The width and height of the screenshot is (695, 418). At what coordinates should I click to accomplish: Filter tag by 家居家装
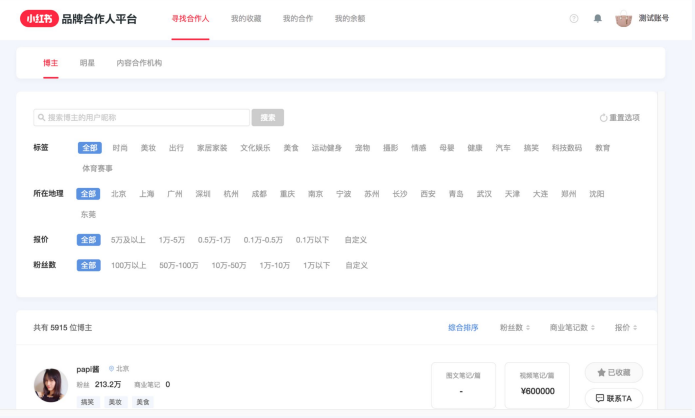click(212, 148)
